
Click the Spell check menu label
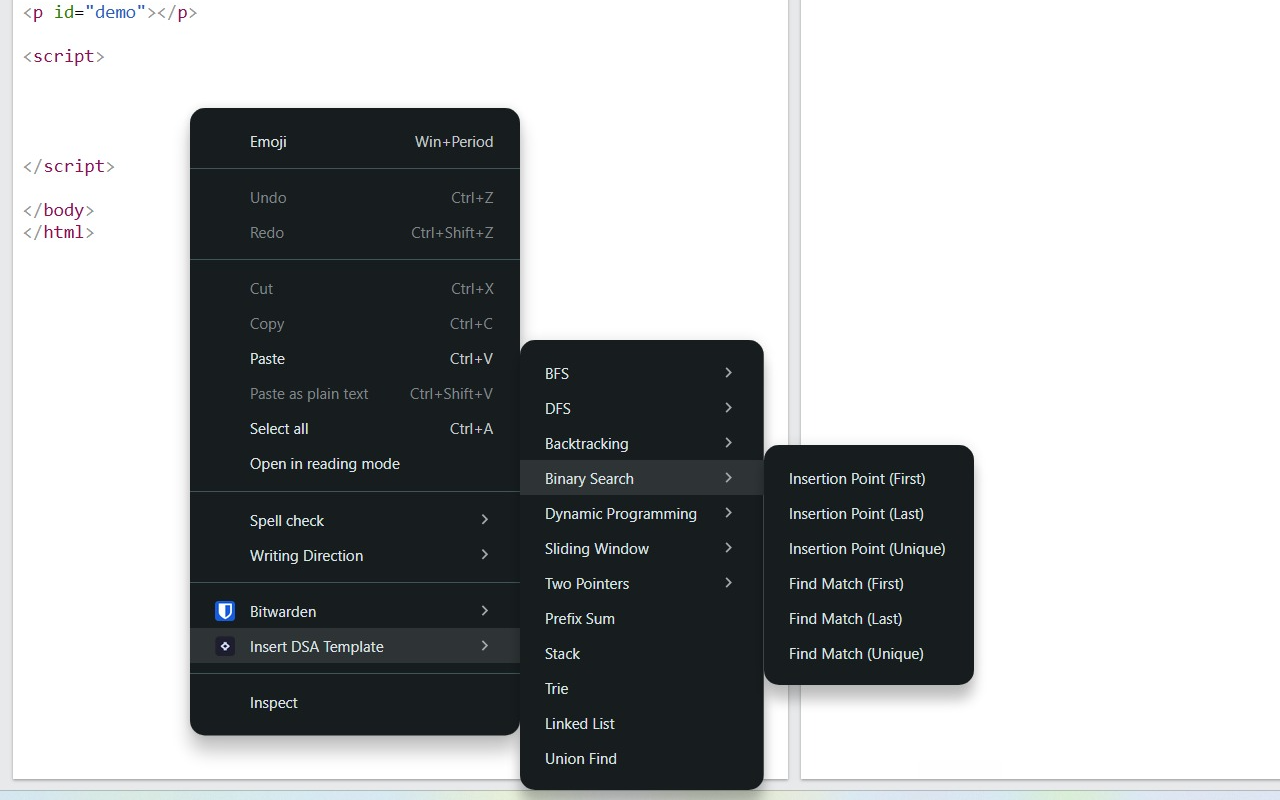pos(287,521)
